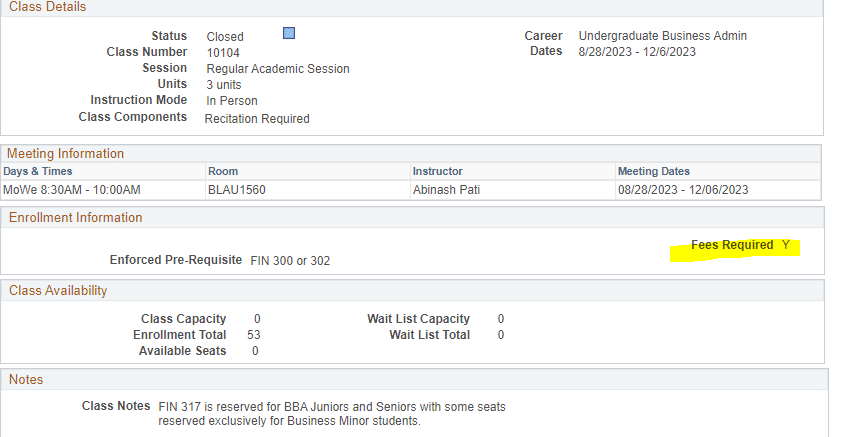Select the FIN 300 or 302 prerequisite text

(290, 261)
